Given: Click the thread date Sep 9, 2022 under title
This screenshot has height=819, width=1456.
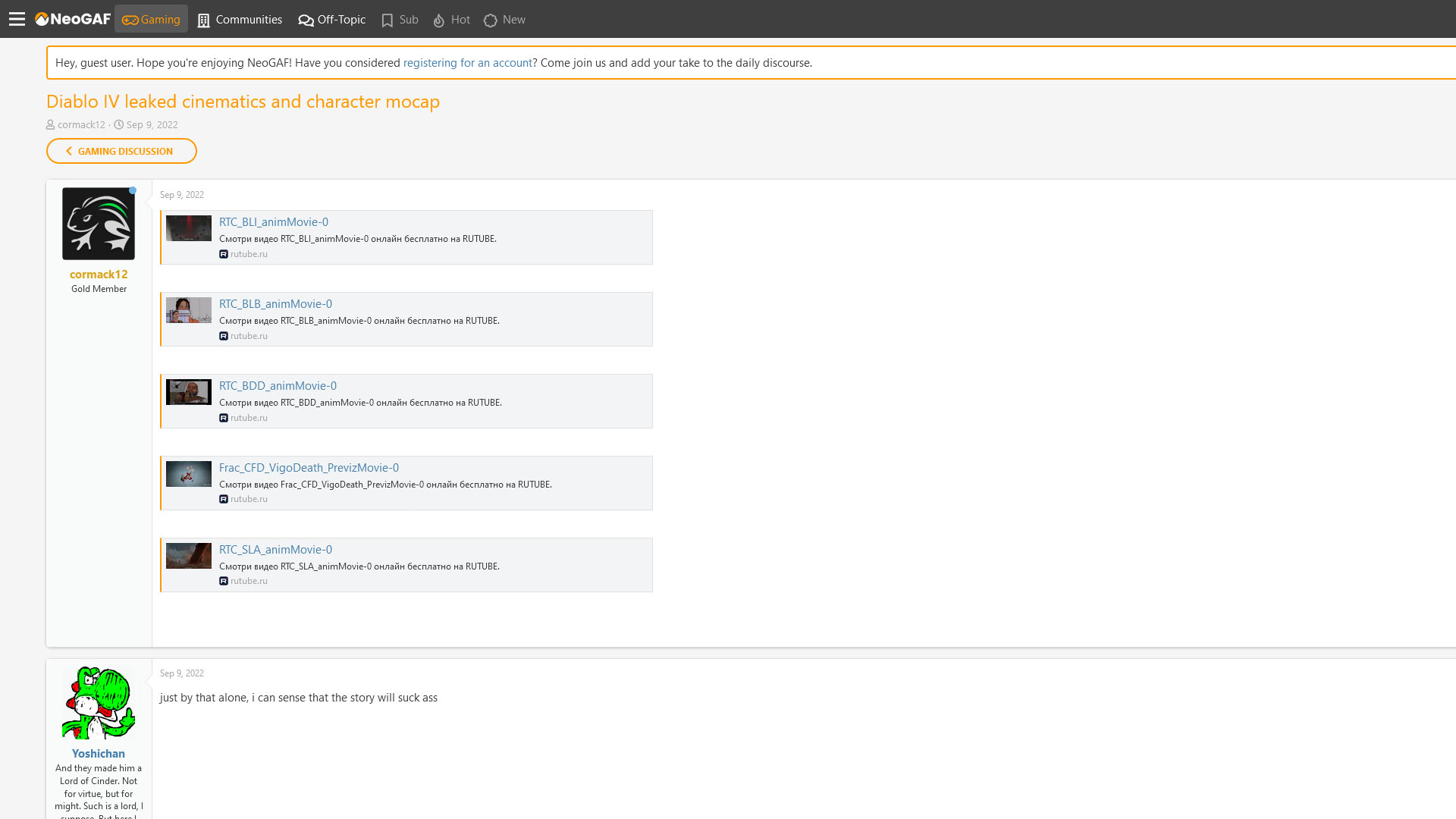Looking at the screenshot, I should click(x=152, y=125).
